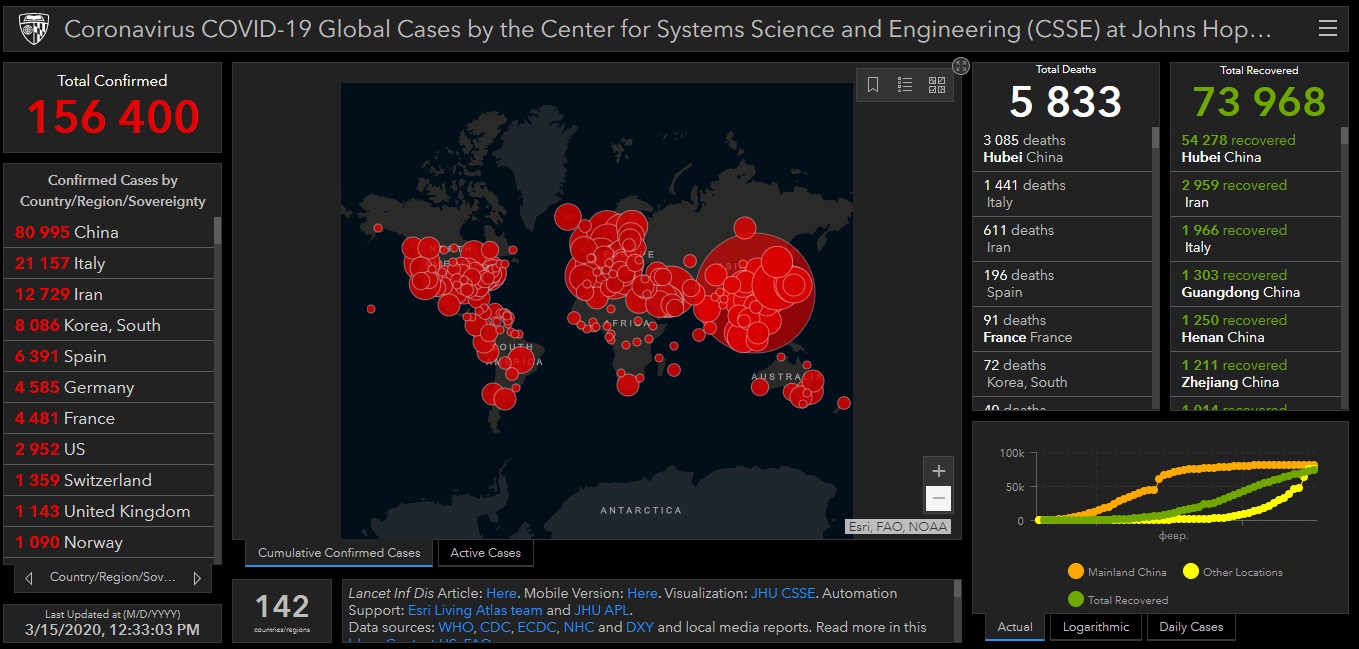Select Norway with 1 090 confirmed cases

109,542
